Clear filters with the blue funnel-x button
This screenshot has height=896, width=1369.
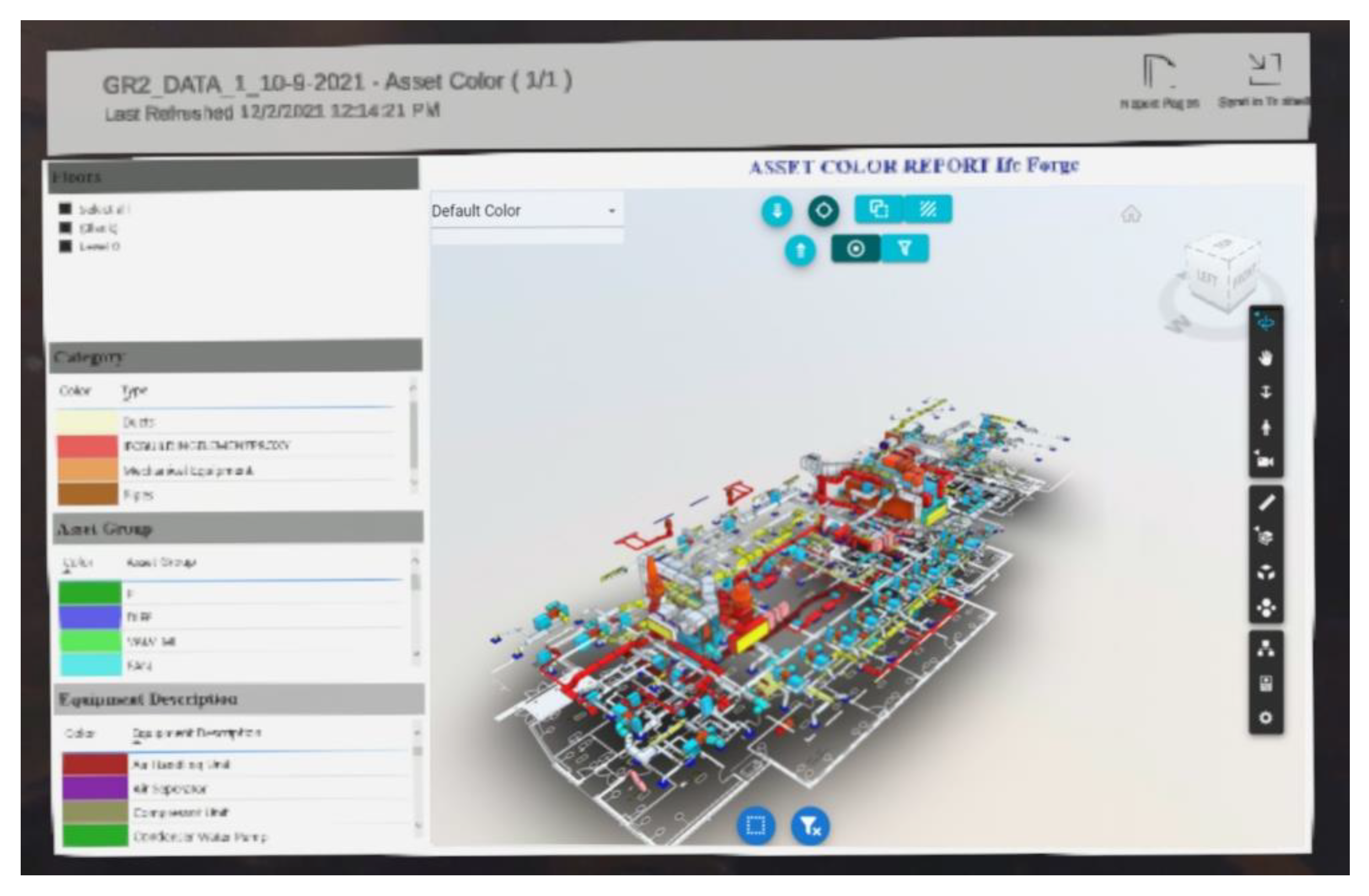811,827
